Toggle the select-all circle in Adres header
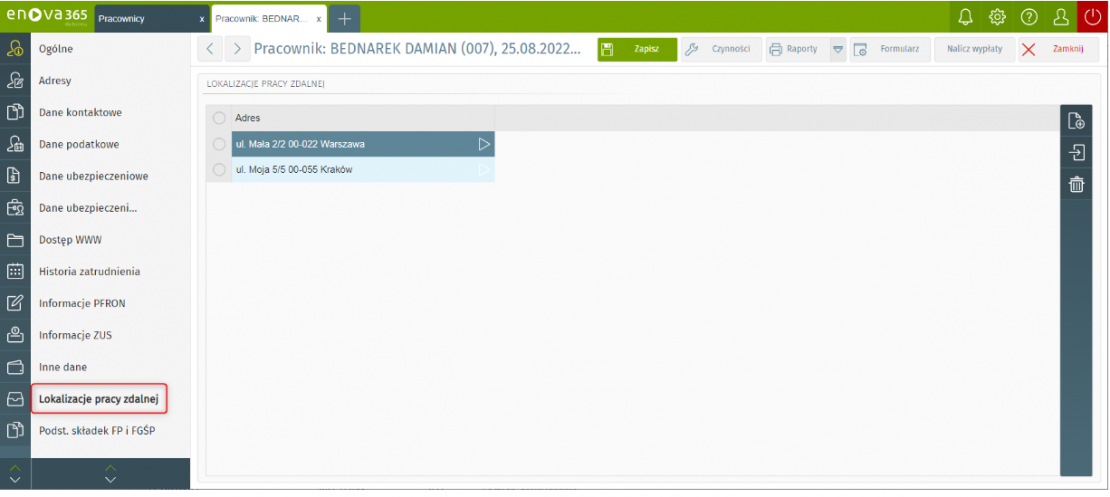 [x=219, y=118]
